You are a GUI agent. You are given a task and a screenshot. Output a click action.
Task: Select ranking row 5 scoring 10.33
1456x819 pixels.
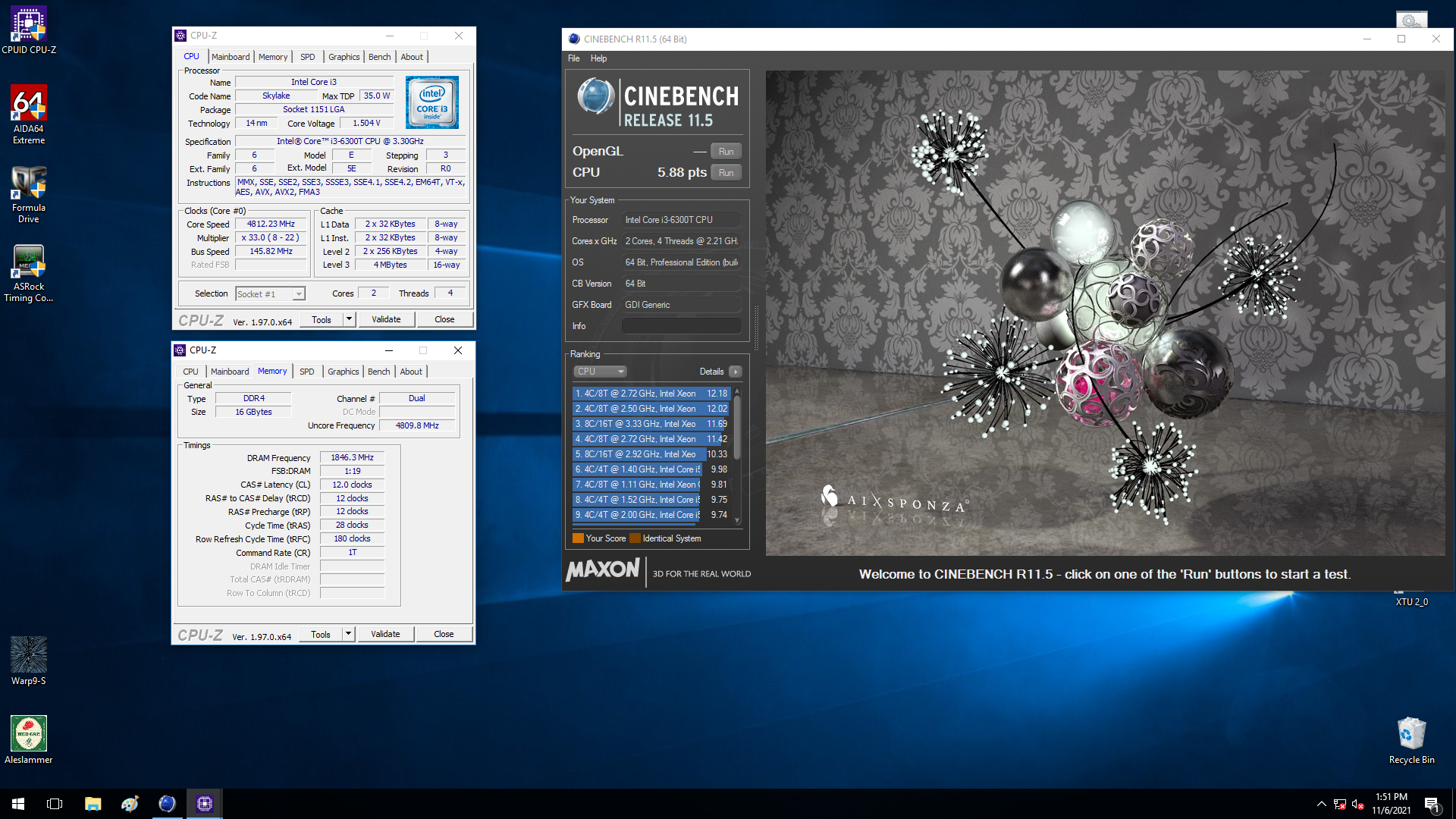(651, 454)
